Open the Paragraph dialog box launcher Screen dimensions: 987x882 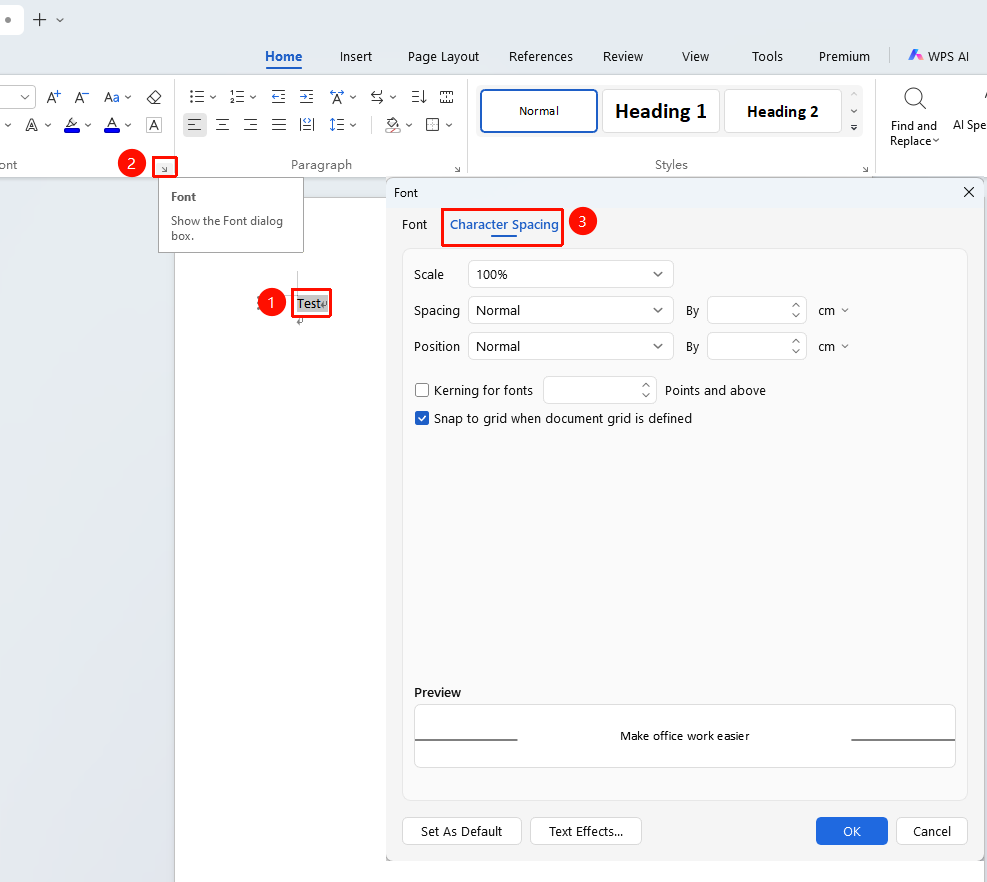click(x=457, y=169)
